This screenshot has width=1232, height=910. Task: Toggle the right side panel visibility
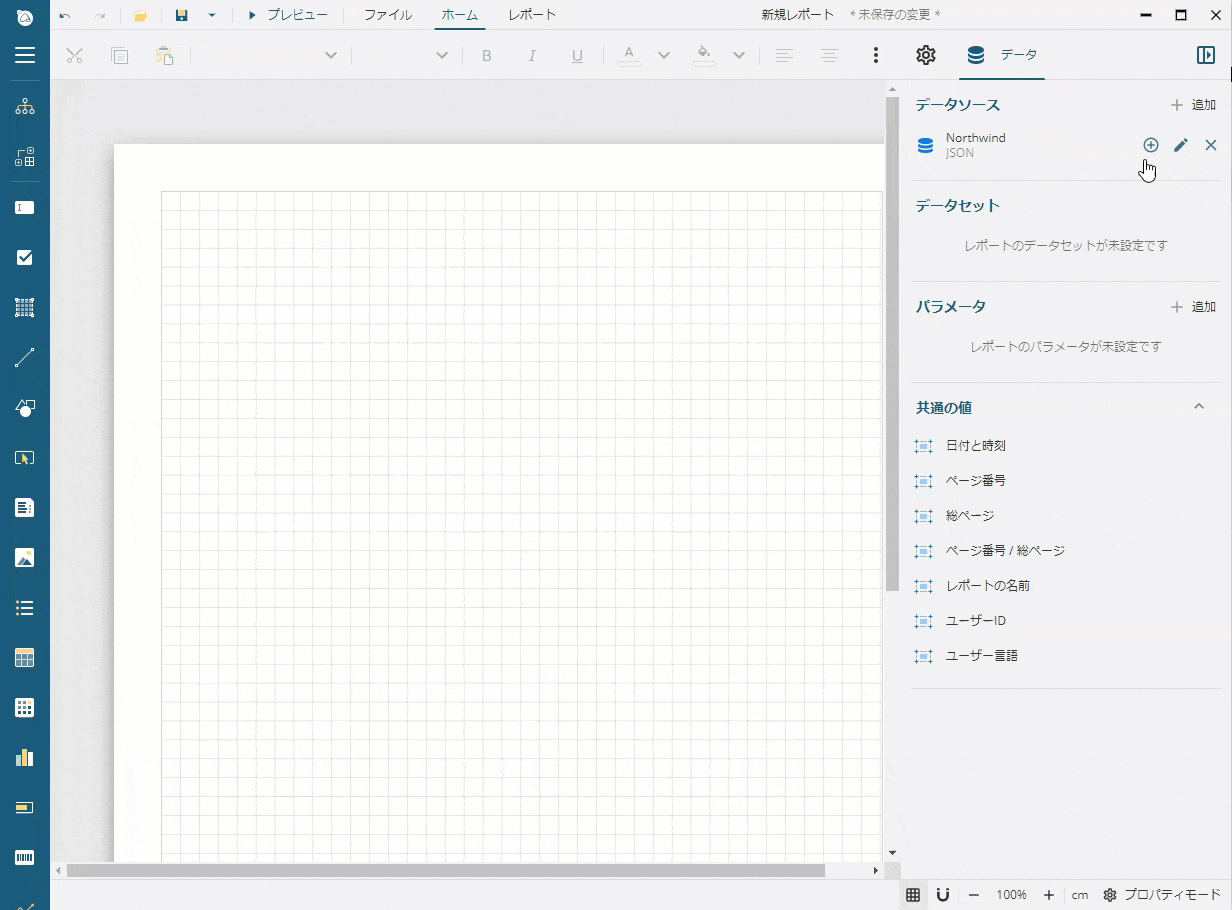(x=1206, y=55)
